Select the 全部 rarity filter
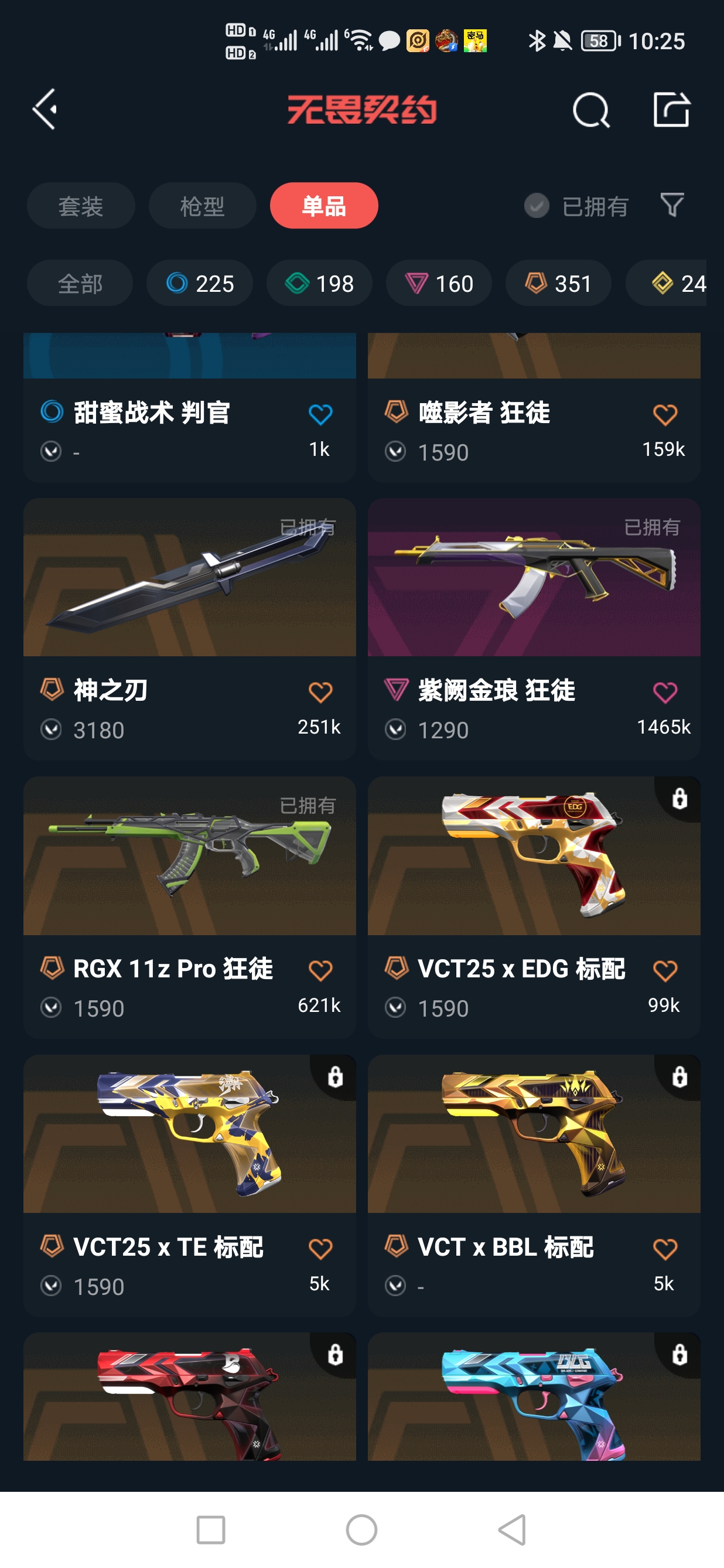 point(80,283)
